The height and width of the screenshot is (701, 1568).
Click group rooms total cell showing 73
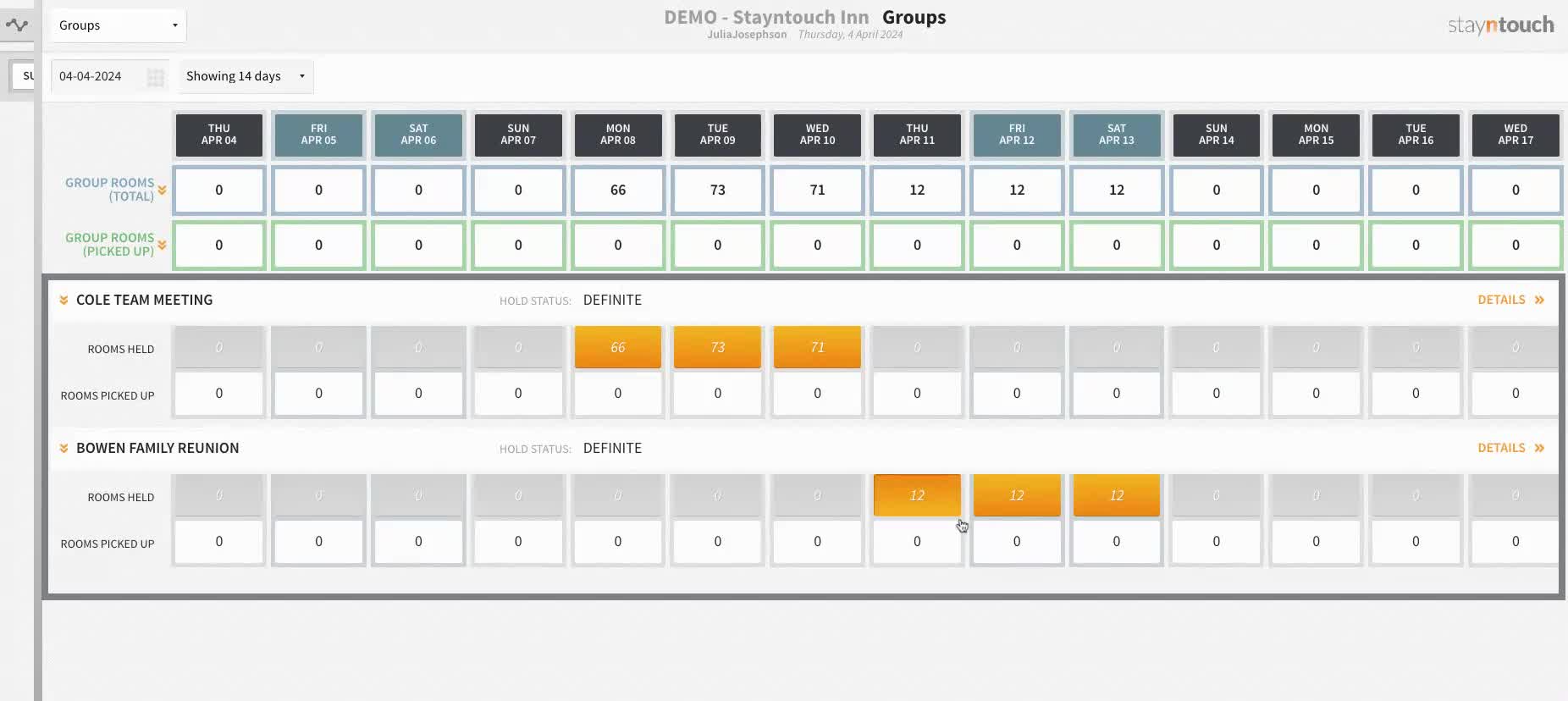(x=718, y=190)
